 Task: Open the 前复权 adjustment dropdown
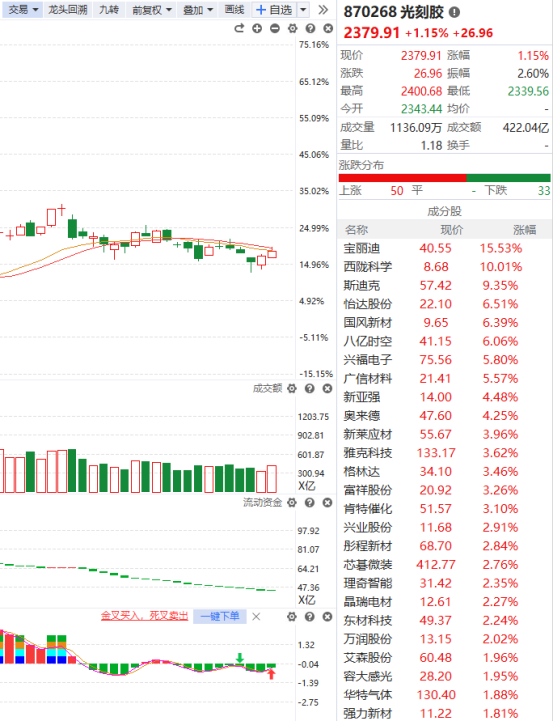click(152, 10)
